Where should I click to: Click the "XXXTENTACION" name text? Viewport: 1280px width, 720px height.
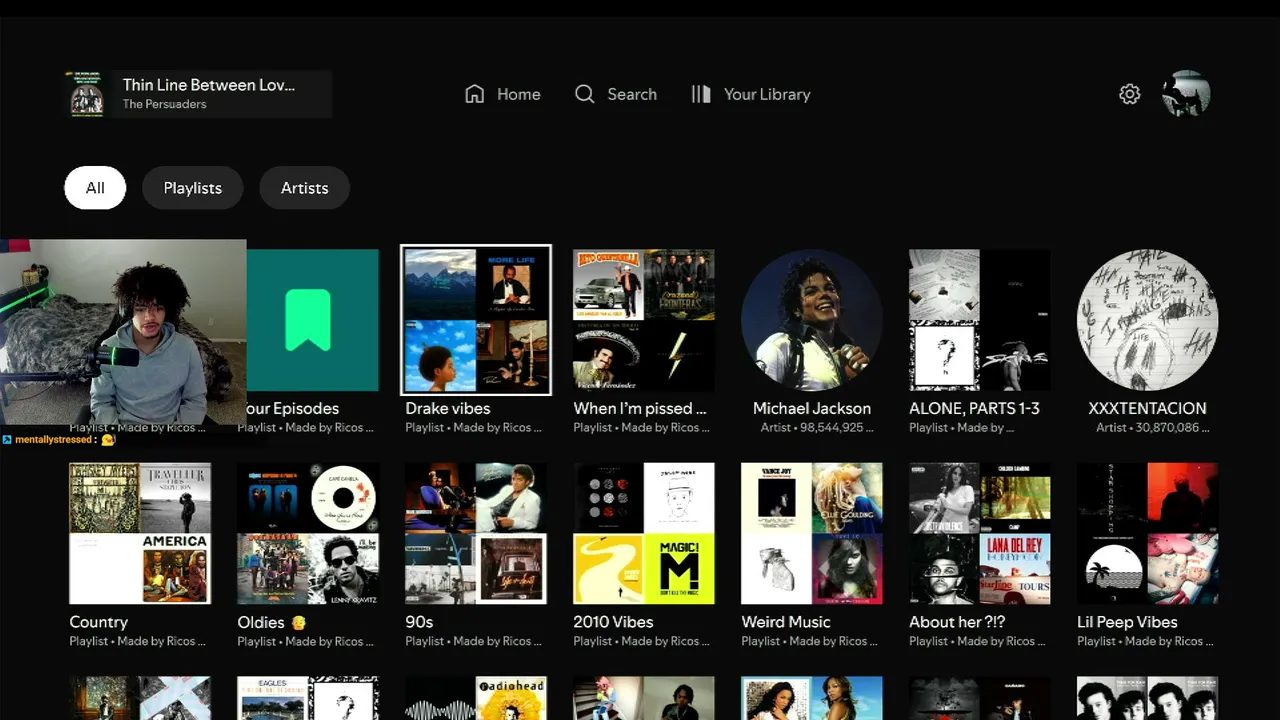pos(1148,408)
